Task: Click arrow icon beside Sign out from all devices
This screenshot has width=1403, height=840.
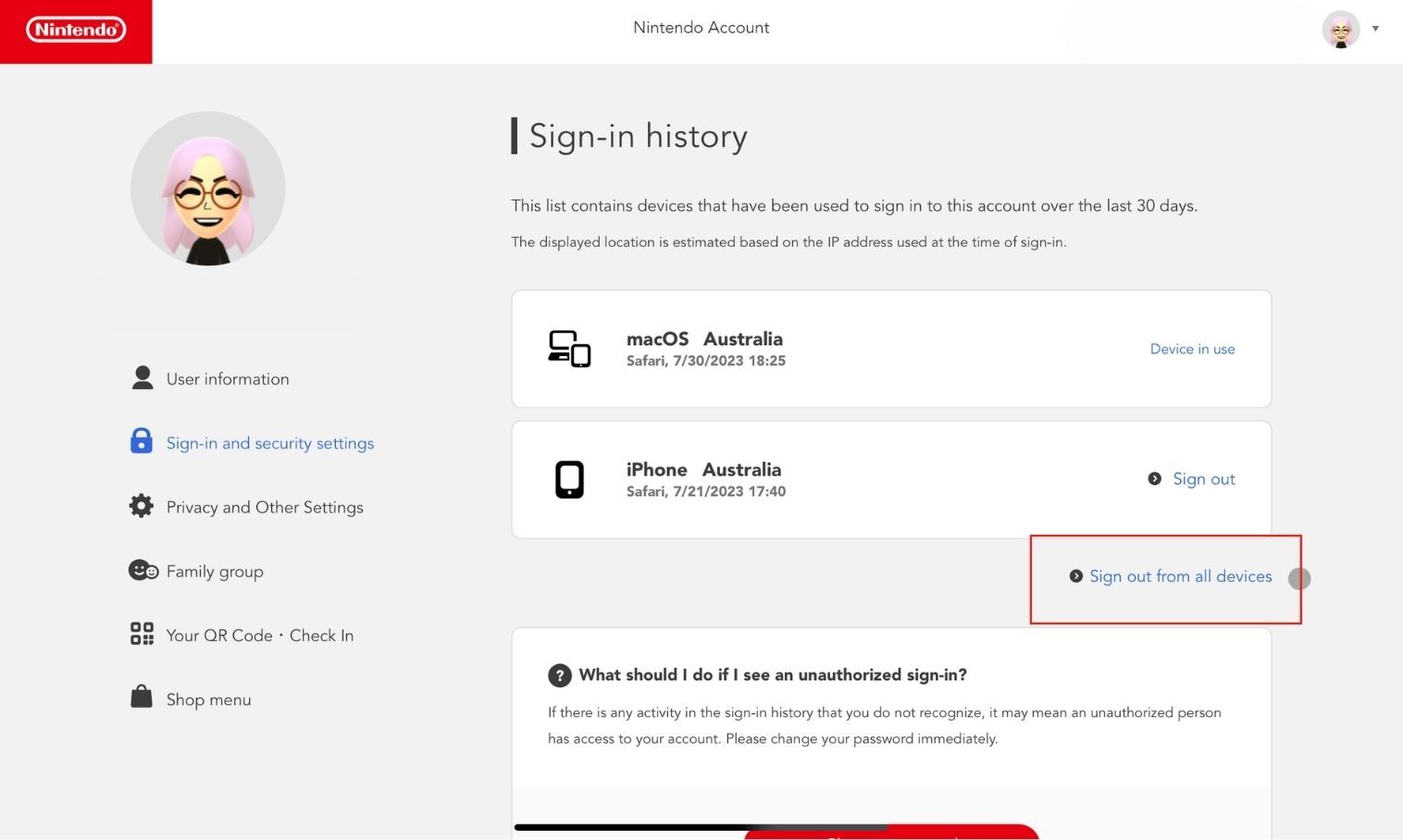Action: pyautogui.click(x=1076, y=576)
